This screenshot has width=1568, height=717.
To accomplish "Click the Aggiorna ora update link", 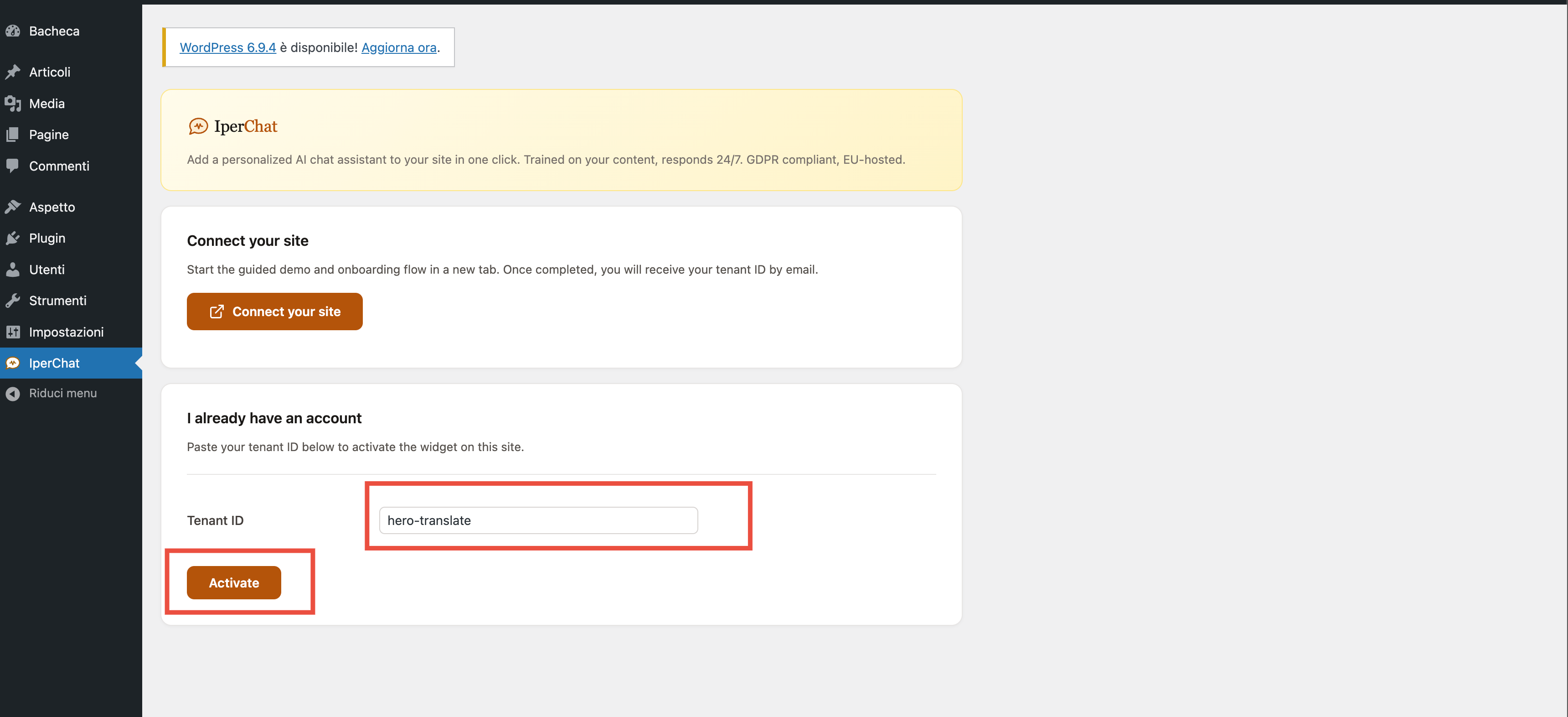I will [x=398, y=47].
